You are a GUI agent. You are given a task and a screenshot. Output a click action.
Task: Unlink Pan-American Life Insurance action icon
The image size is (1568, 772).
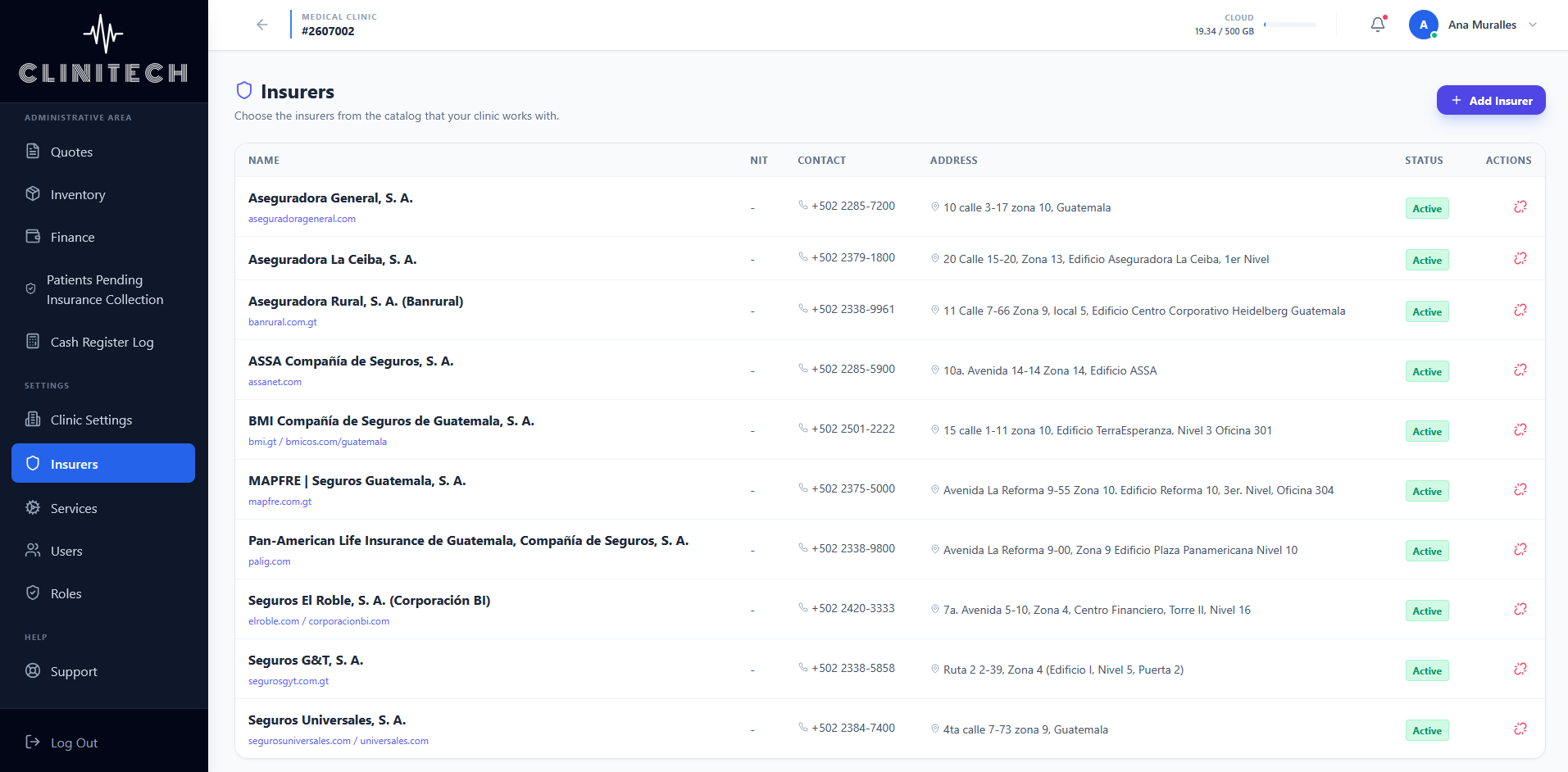[1520, 549]
